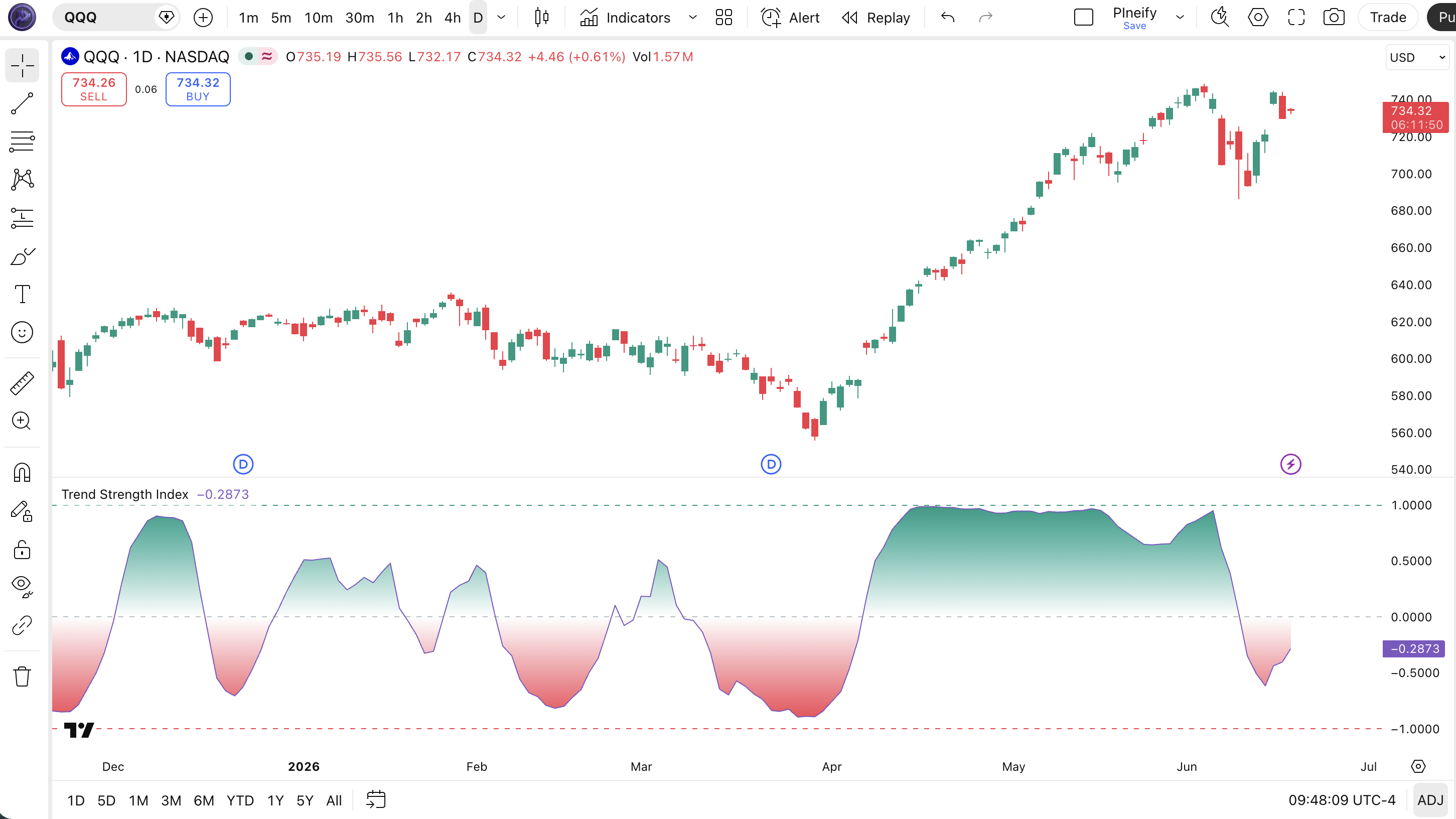Viewport: 1456px width, 819px height.
Task: Open the user profile avatar menu
Action: pos(22,17)
